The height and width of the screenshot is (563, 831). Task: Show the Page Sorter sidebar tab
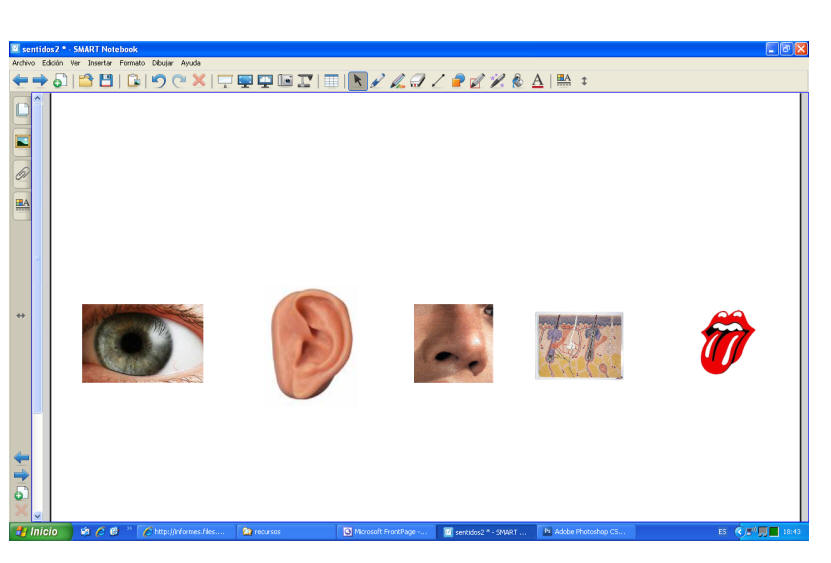click(x=21, y=110)
